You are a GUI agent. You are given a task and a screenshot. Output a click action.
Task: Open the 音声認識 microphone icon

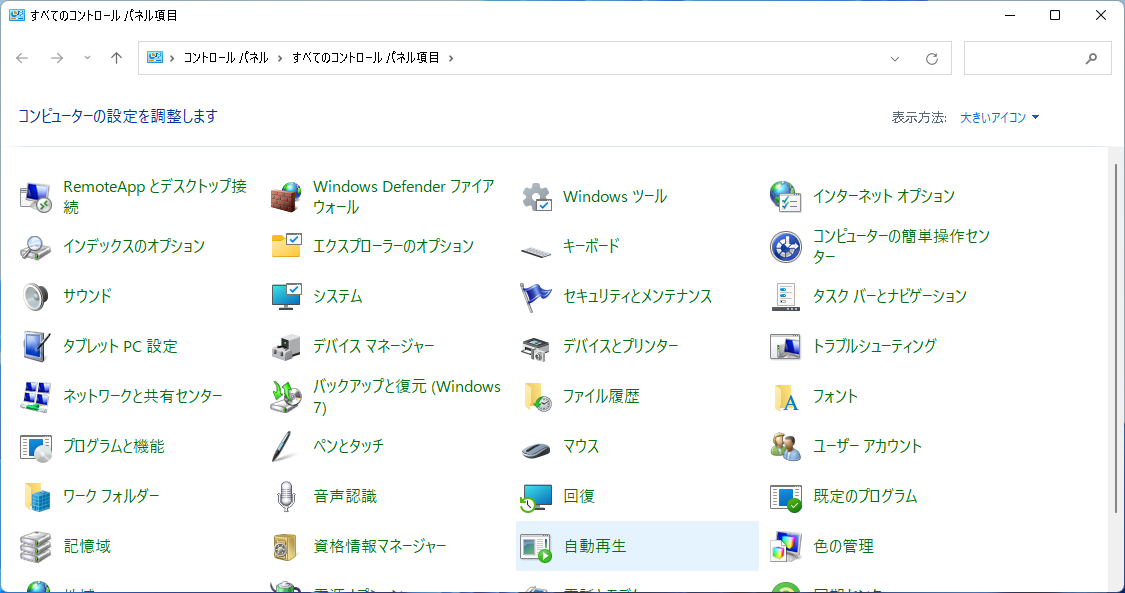click(286, 496)
